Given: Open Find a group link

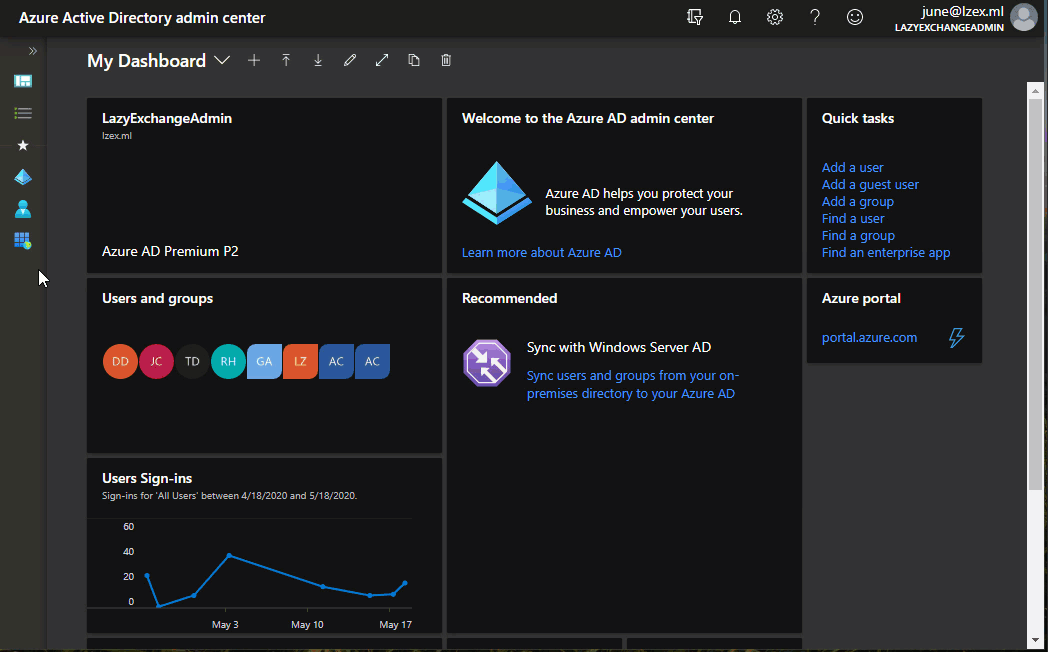Looking at the screenshot, I should pyautogui.click(x=858, y=236).
